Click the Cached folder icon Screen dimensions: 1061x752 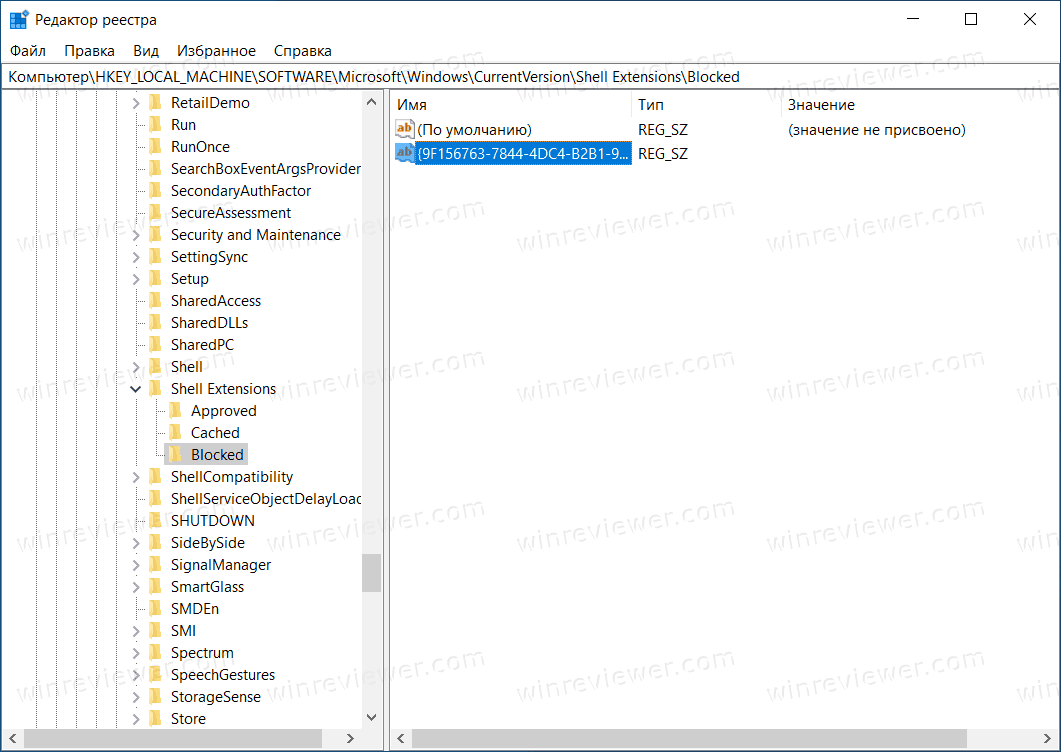(x=176, y=433)
